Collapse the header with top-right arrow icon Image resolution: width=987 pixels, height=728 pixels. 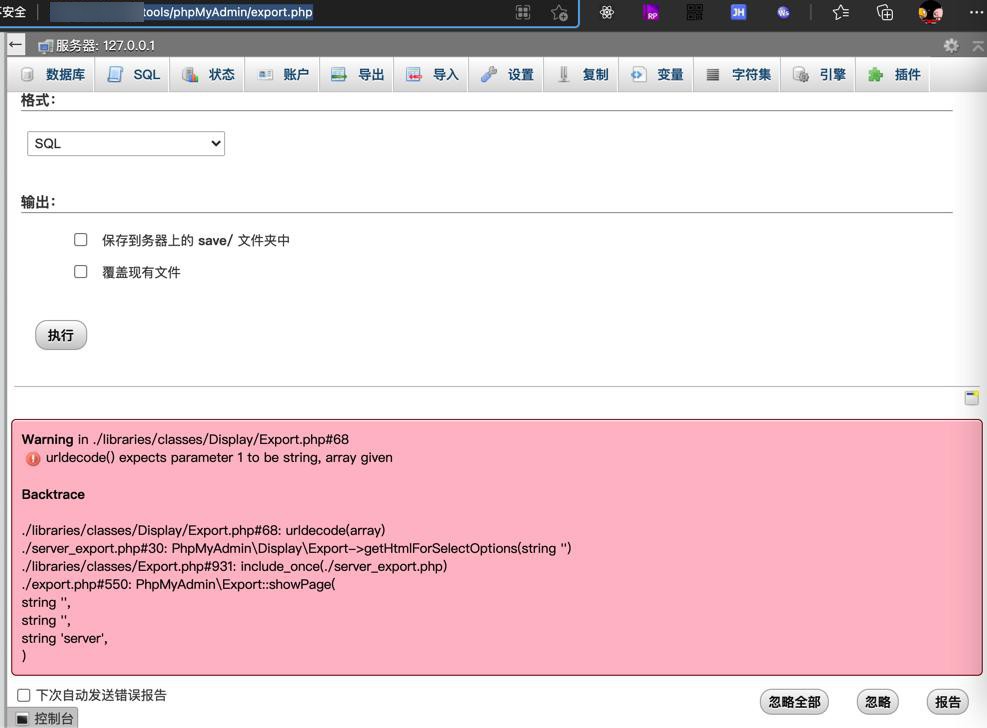pyautogui.click(x=978, y=45)
